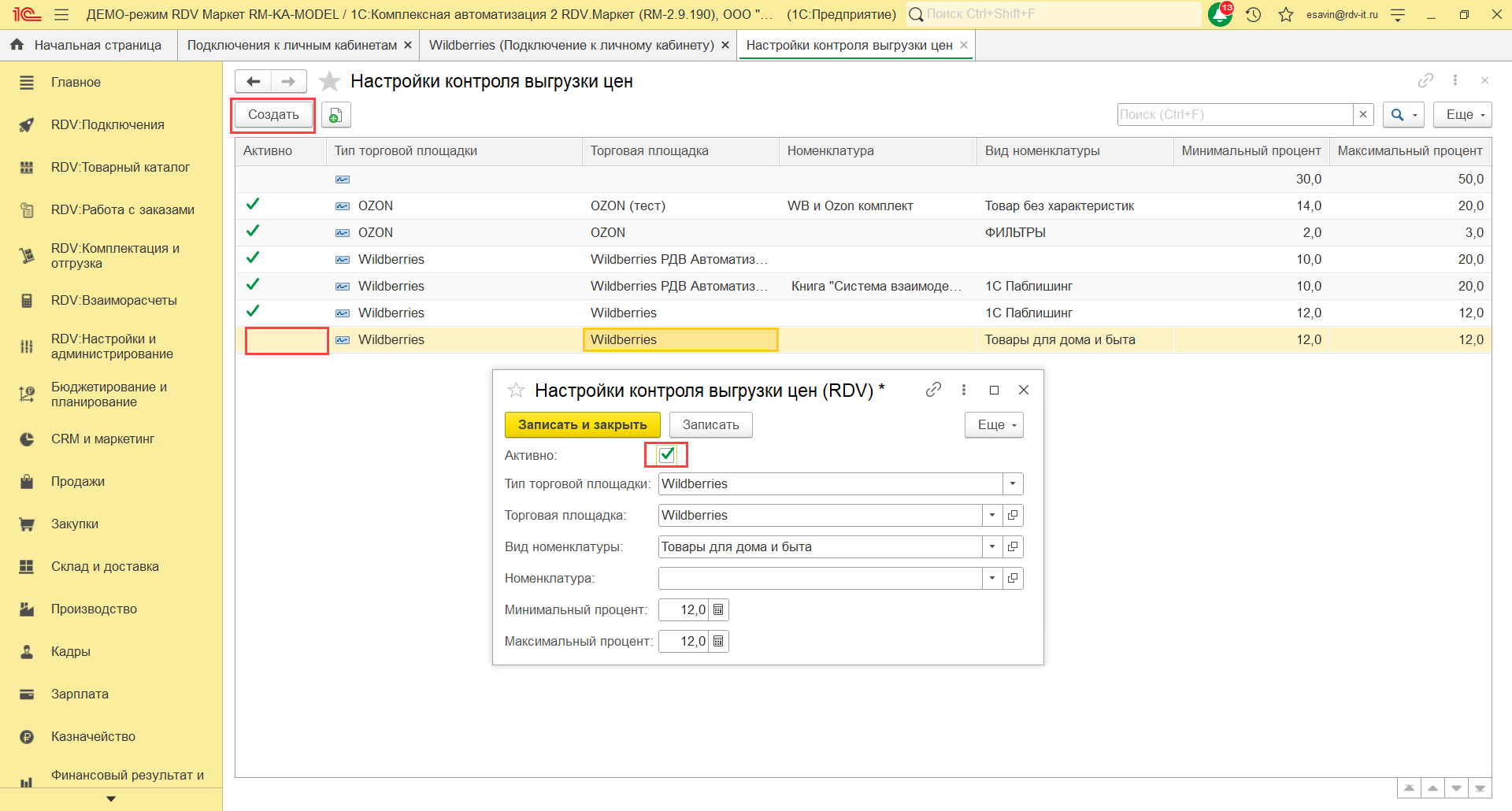Expand the Еще menu in the dialog

994,425
